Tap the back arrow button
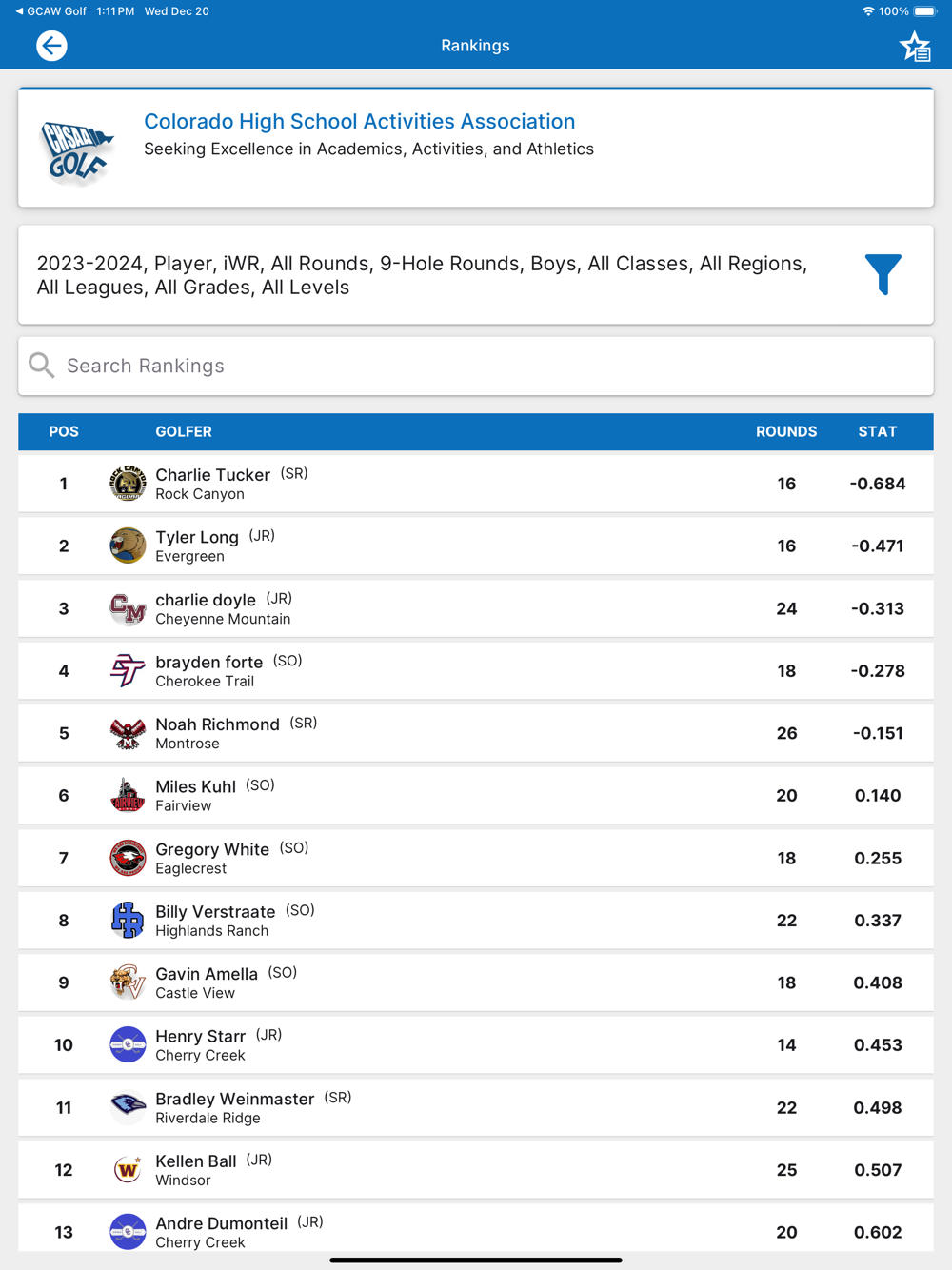The image size is (952, 1270). coord(51,46)
